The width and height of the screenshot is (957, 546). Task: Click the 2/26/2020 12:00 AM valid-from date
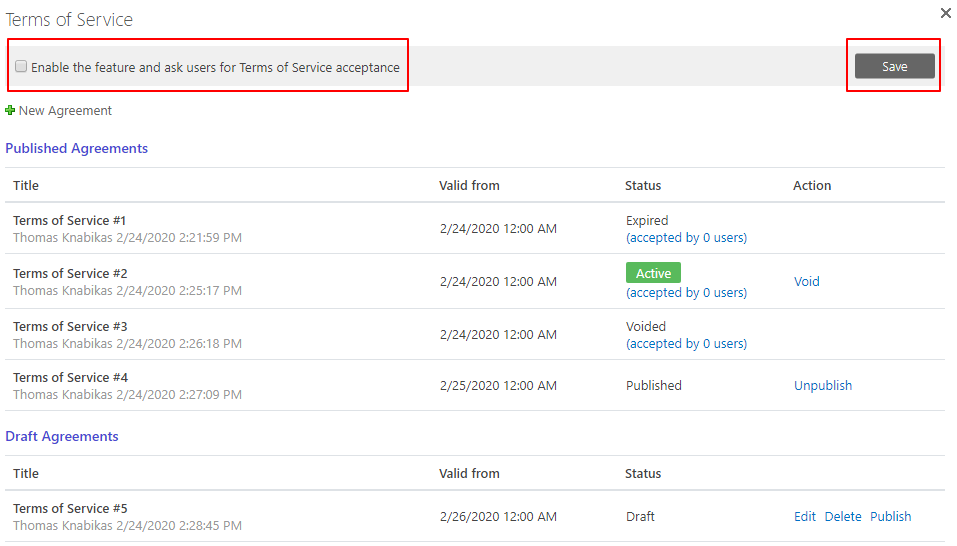(498, 516)
